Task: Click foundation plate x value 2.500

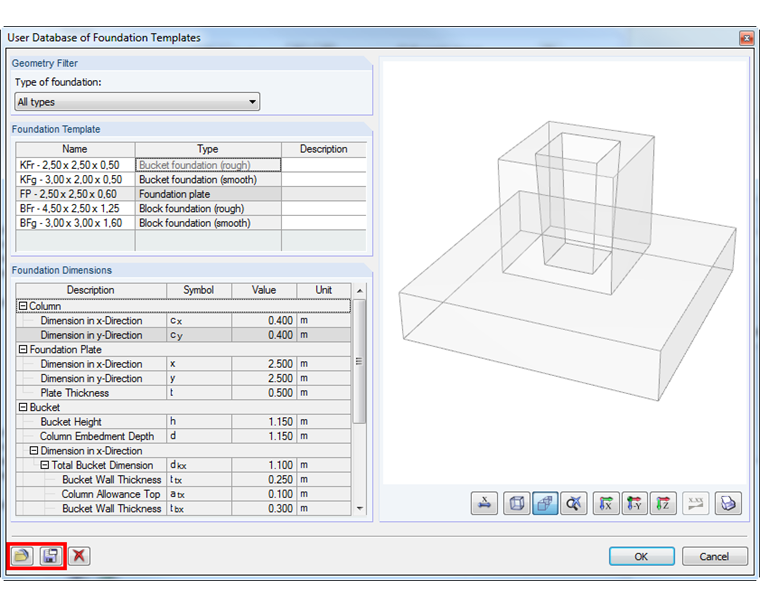Action: (264, 364)
